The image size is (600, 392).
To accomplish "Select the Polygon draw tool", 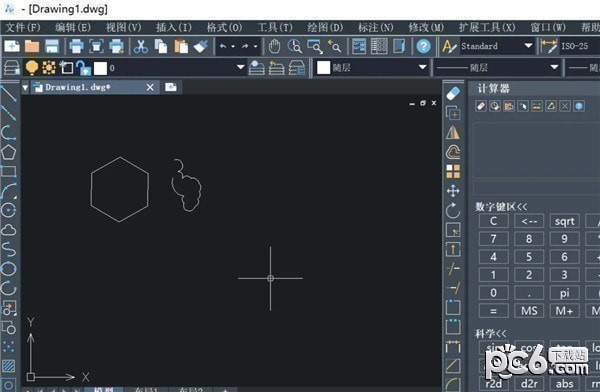I will pyautogui.click(x=8, y=152).
